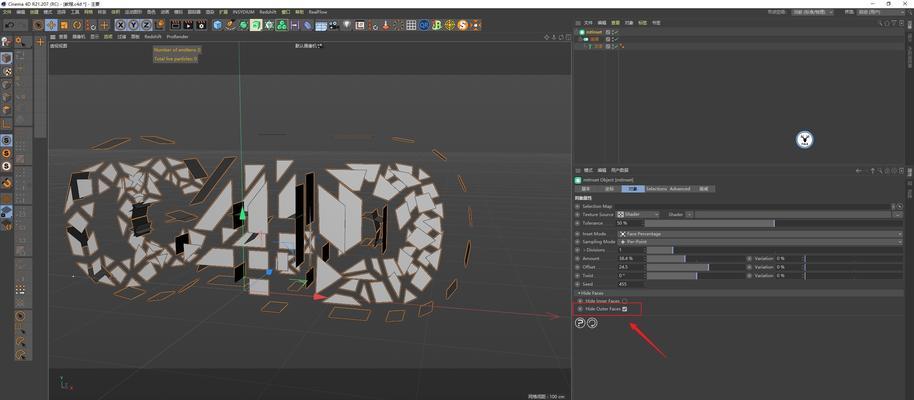
Task: Click the Amount slider
Action: (x=695, y=258)
